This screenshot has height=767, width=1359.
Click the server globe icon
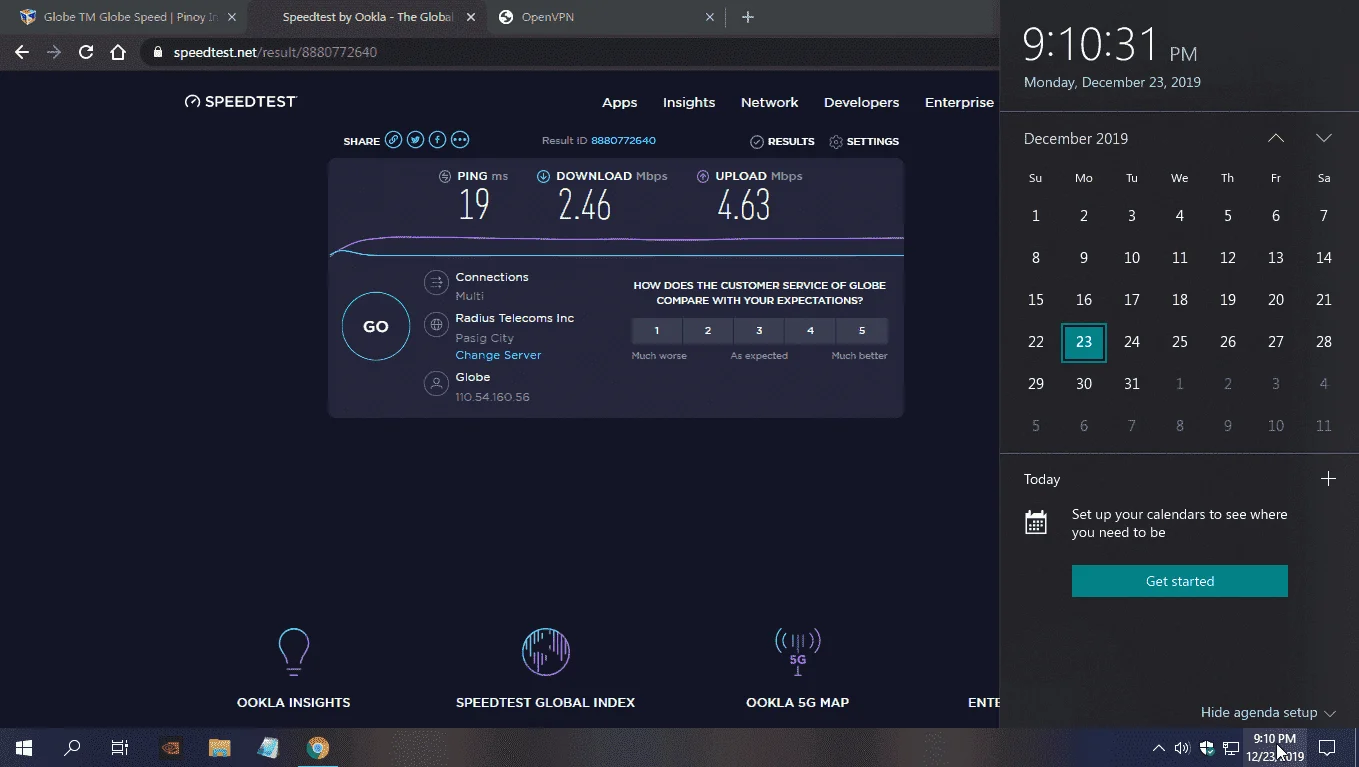pyautogui.click(x=436, y=325)
